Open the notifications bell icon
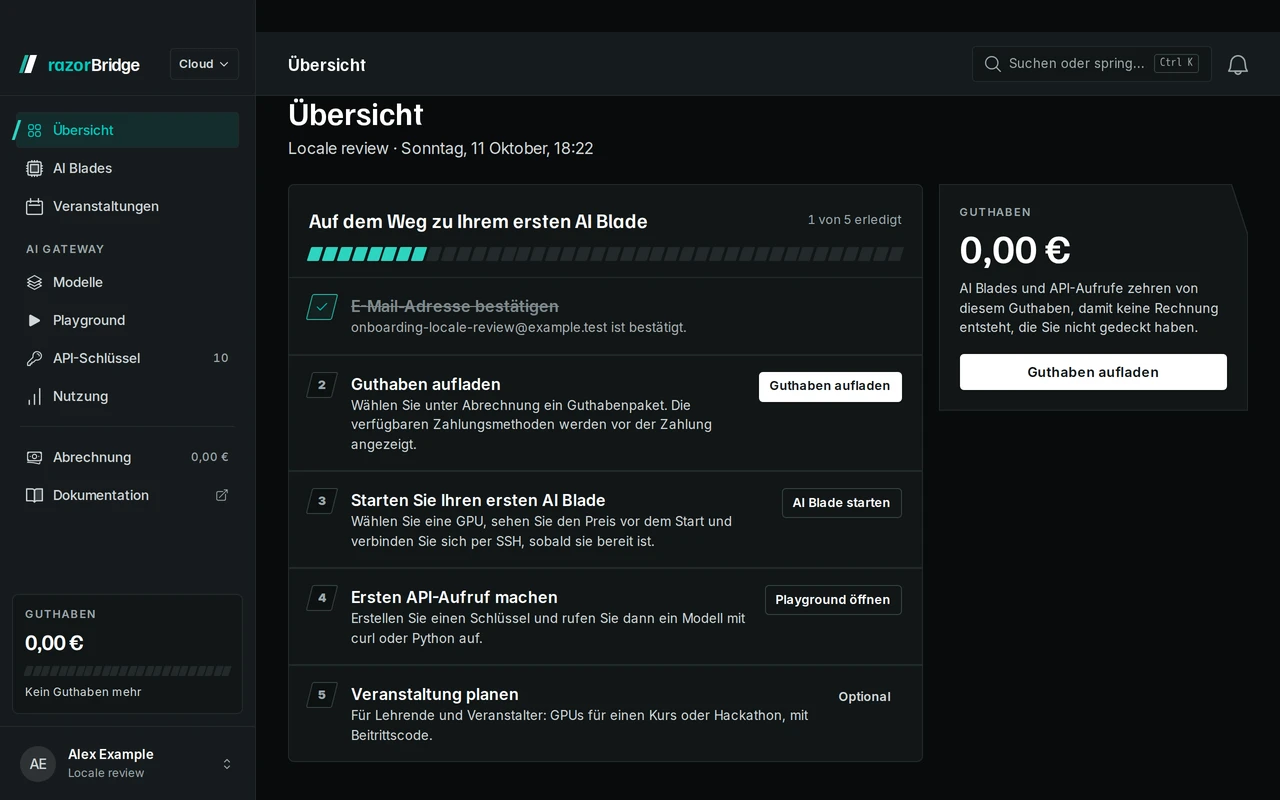The image size is (1280, 800). click(x=1238, y=64)
